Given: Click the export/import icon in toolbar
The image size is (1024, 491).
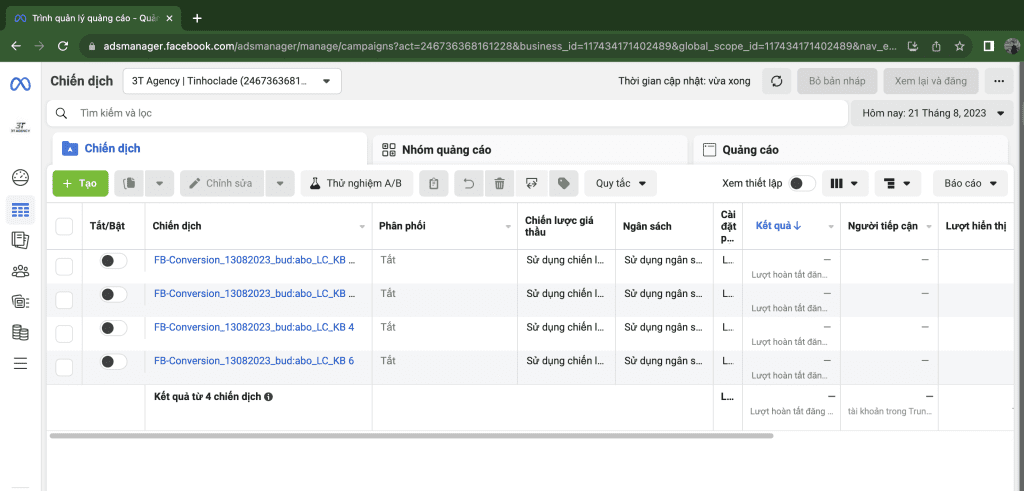Looking at the screenshot, I should tap(532, 183).
